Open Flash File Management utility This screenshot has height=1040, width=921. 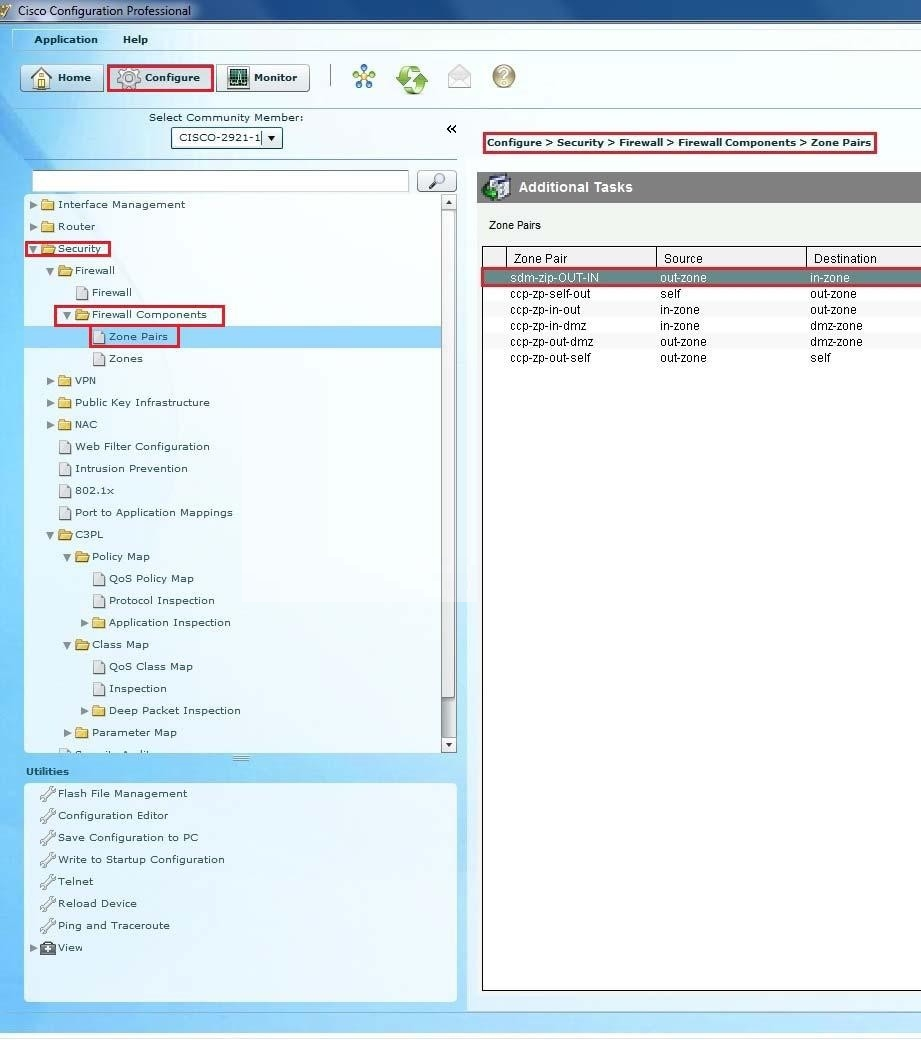(123, 793)
